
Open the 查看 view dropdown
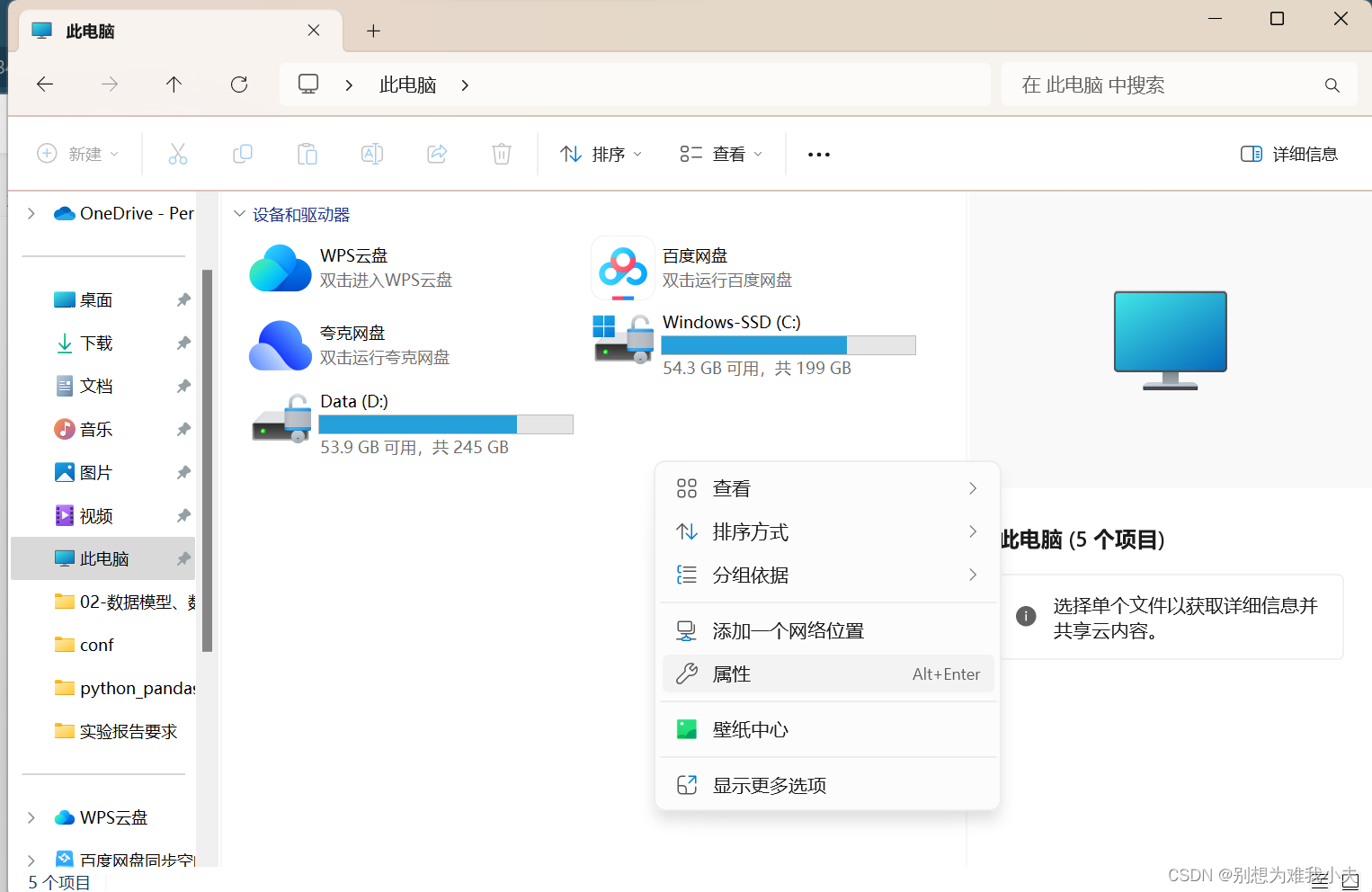[x=720, y=154]
